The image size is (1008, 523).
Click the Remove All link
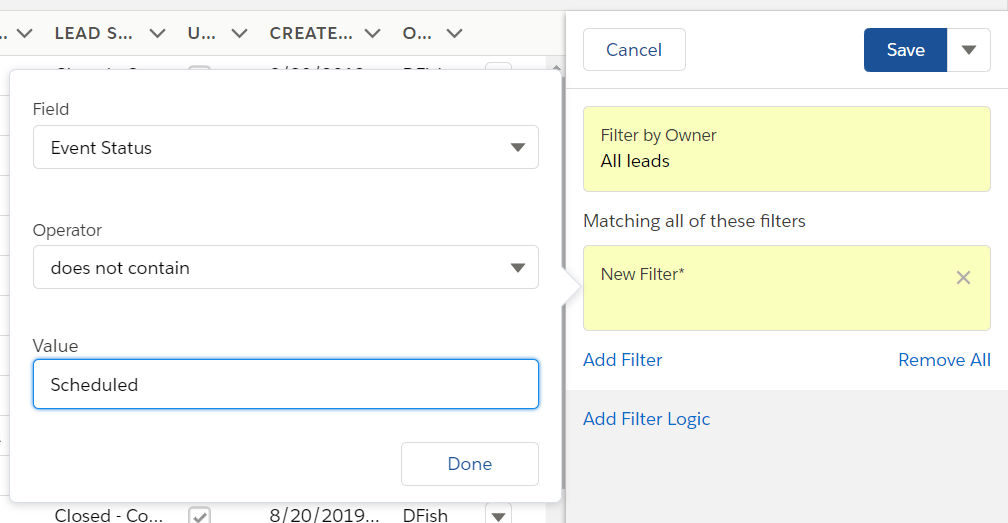click(943, 360)
